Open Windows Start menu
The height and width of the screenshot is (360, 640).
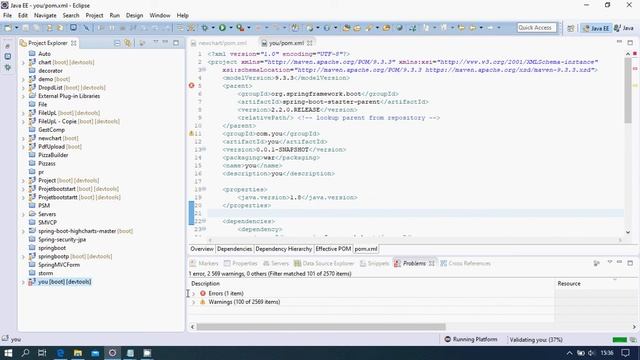click(x=8, y=353)
